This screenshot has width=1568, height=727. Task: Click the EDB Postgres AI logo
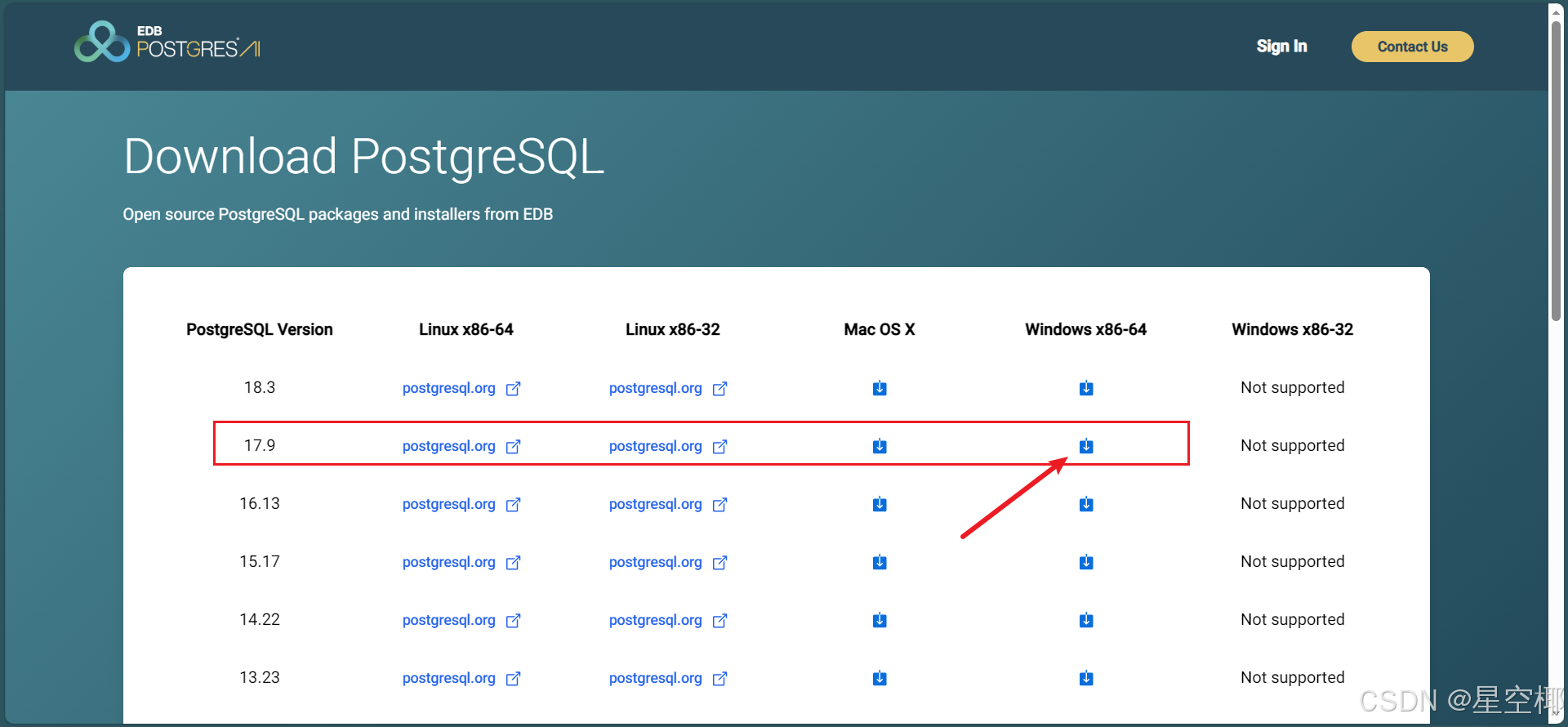pos(167,42)
